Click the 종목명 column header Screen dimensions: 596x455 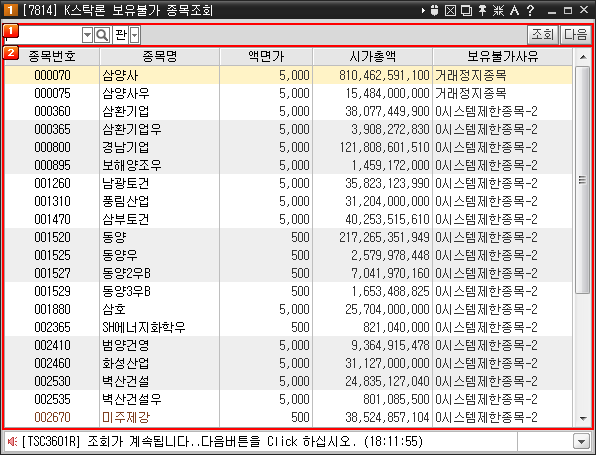point(160,57)
